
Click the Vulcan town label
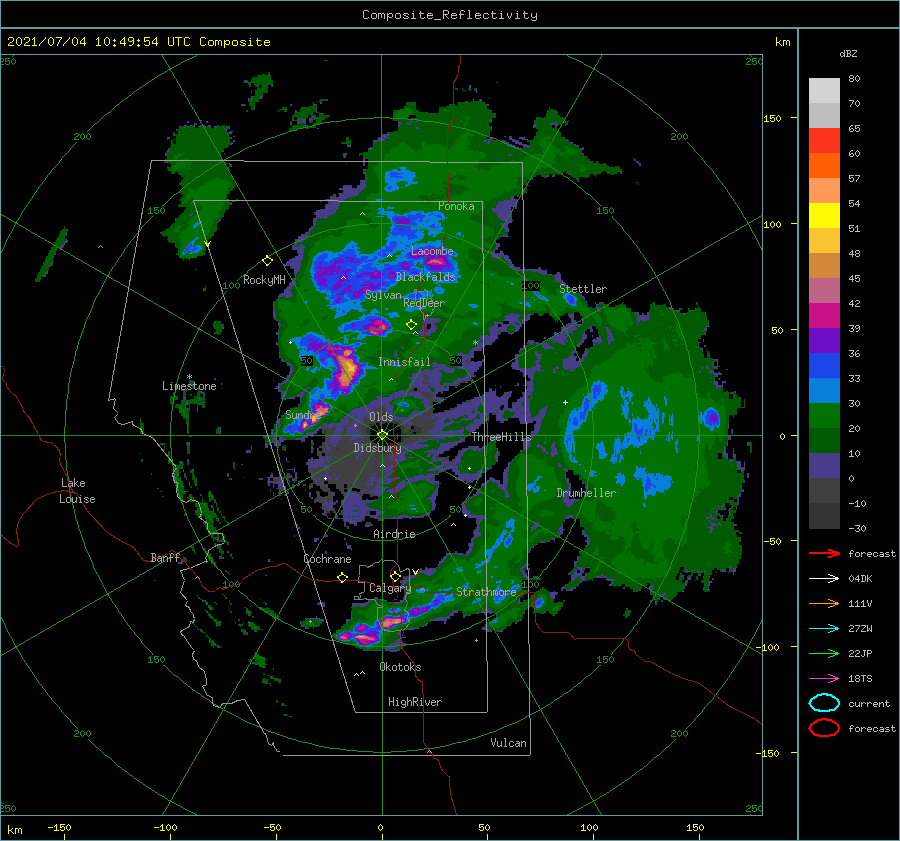[x=509, y=743]
